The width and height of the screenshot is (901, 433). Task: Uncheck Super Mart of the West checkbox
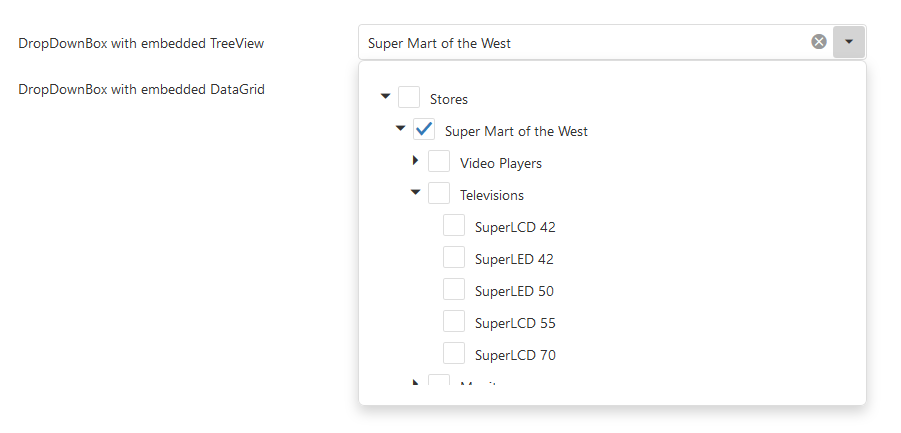tap(424, 130)
